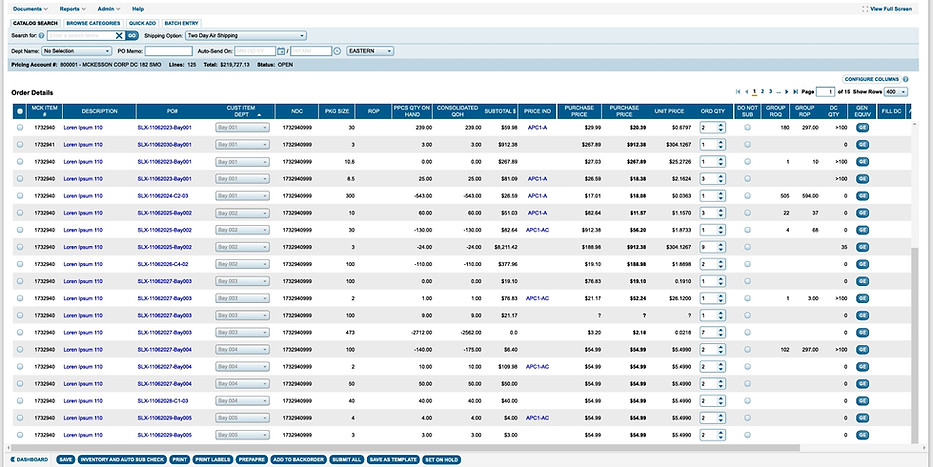Expand the Reports menu
This screenshot has width=933, height=467.
click(73, 9)
